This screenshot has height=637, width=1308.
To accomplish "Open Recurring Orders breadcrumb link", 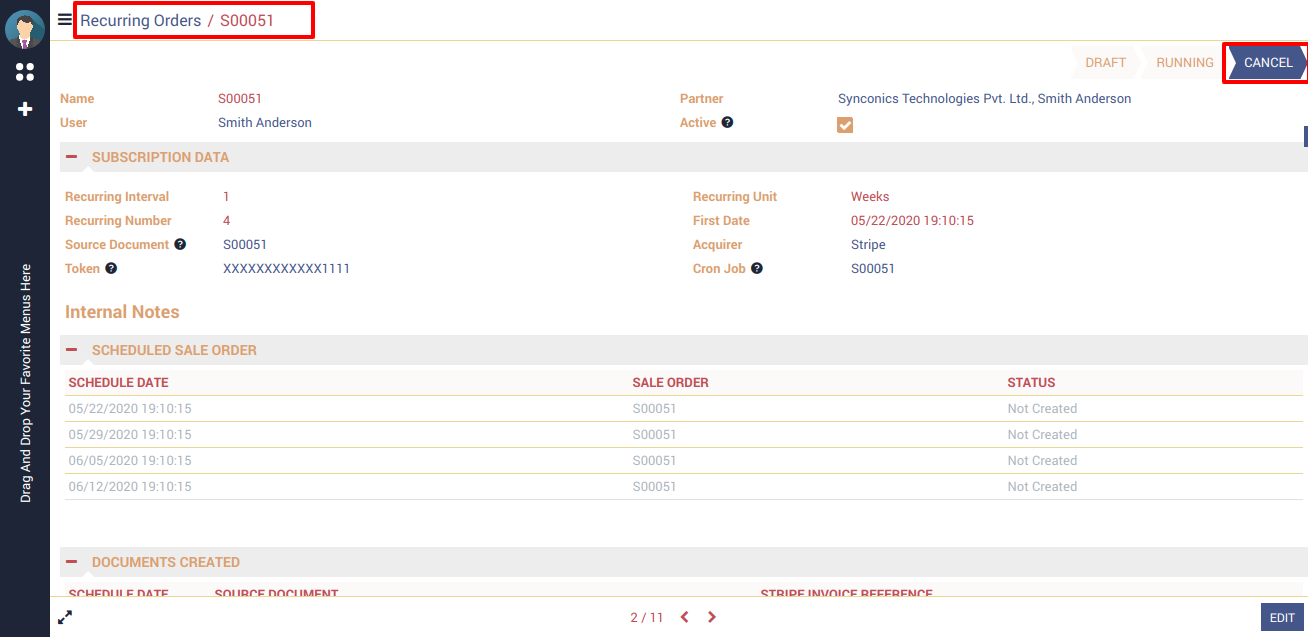I will click(x=140, y=20).
